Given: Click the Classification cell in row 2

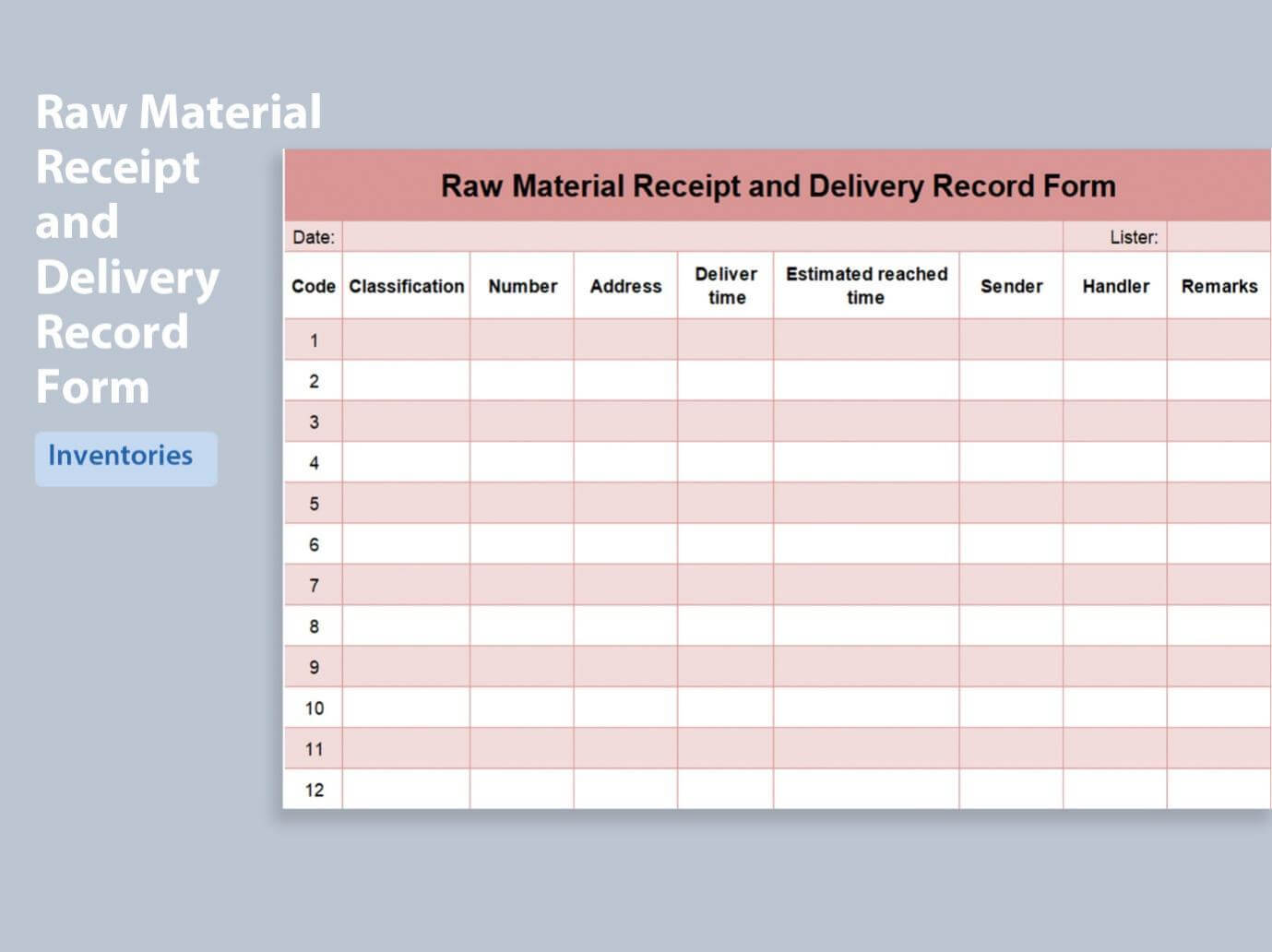Looking at the screenshot, I should click(406, 380).
